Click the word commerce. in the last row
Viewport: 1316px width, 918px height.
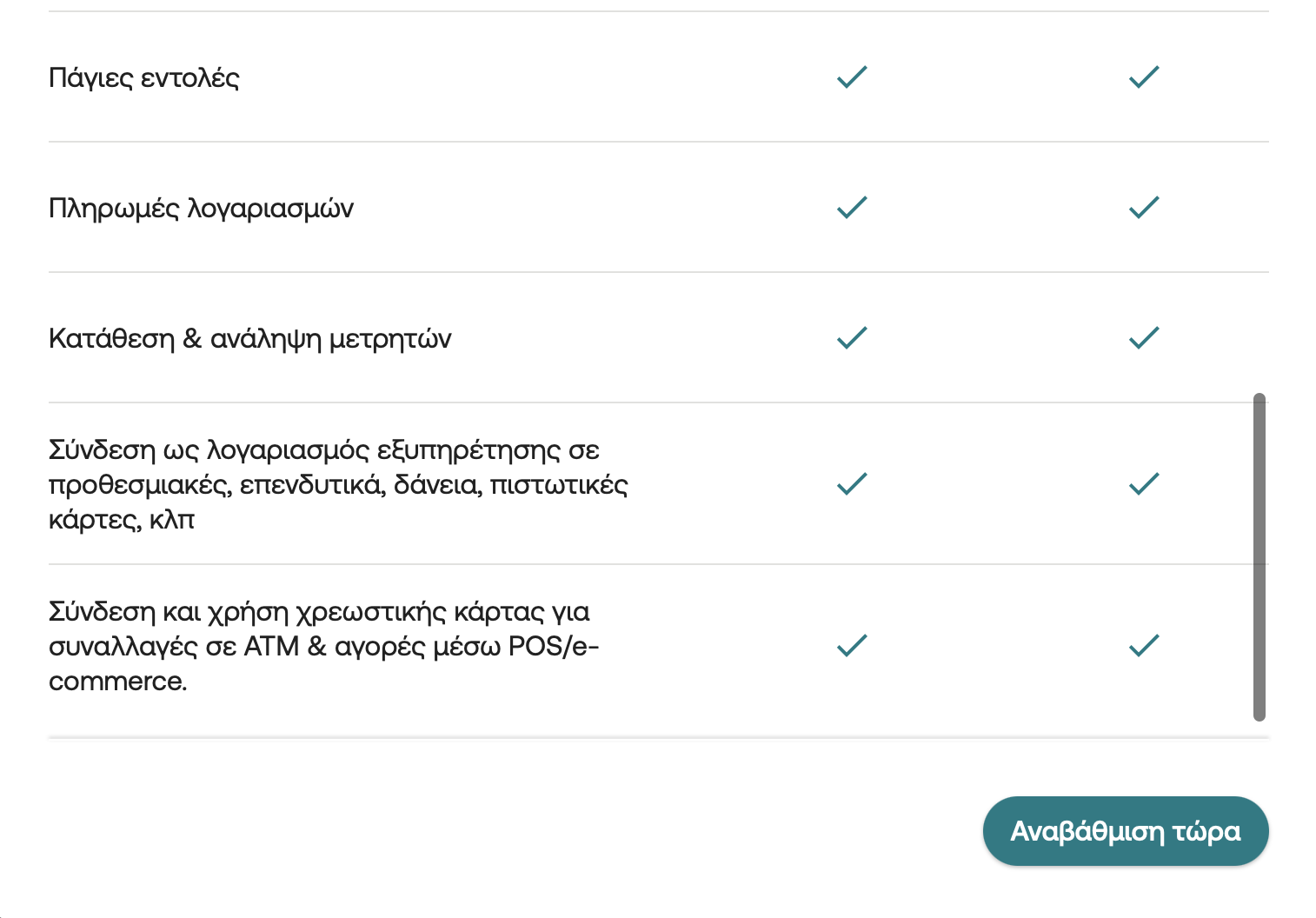tap(118, 682)
